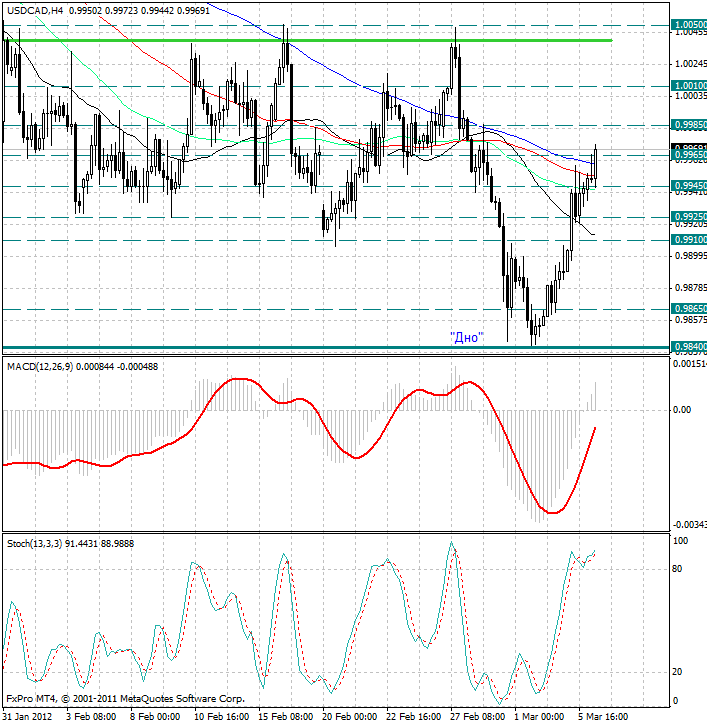Click the 1.00500 price level tag

(x=689, y=24)
